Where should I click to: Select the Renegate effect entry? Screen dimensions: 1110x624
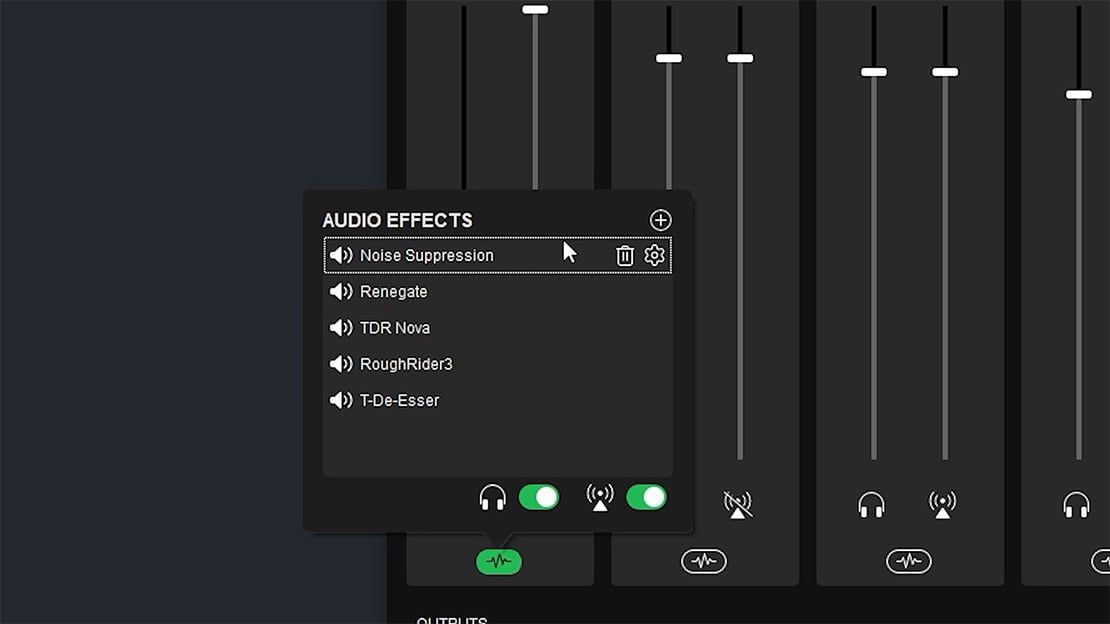click(x=393, y=292)
